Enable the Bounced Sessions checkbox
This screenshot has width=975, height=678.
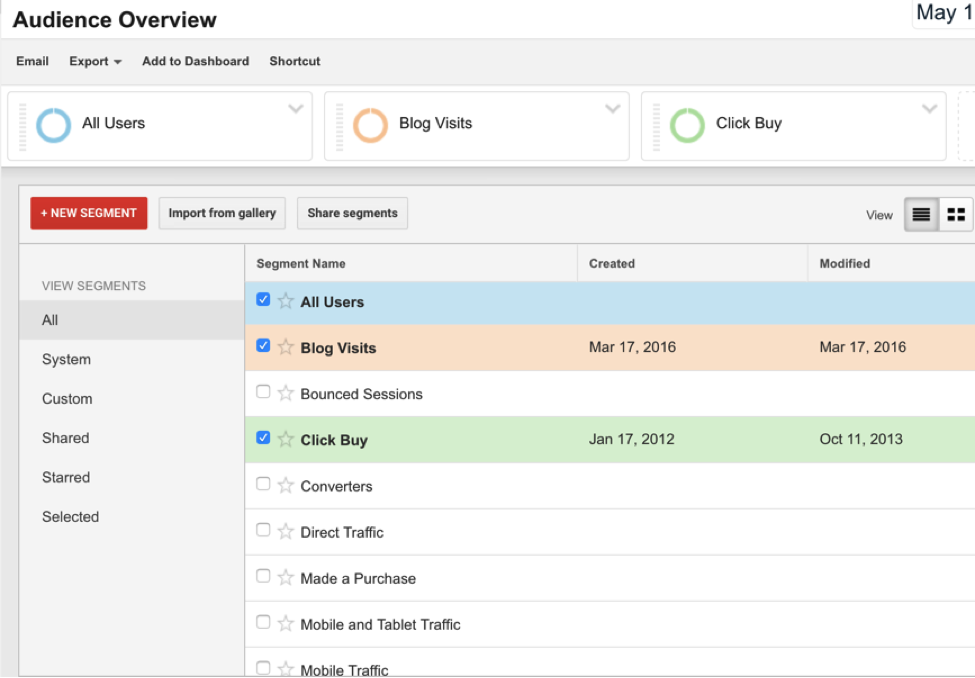[263, 392]
